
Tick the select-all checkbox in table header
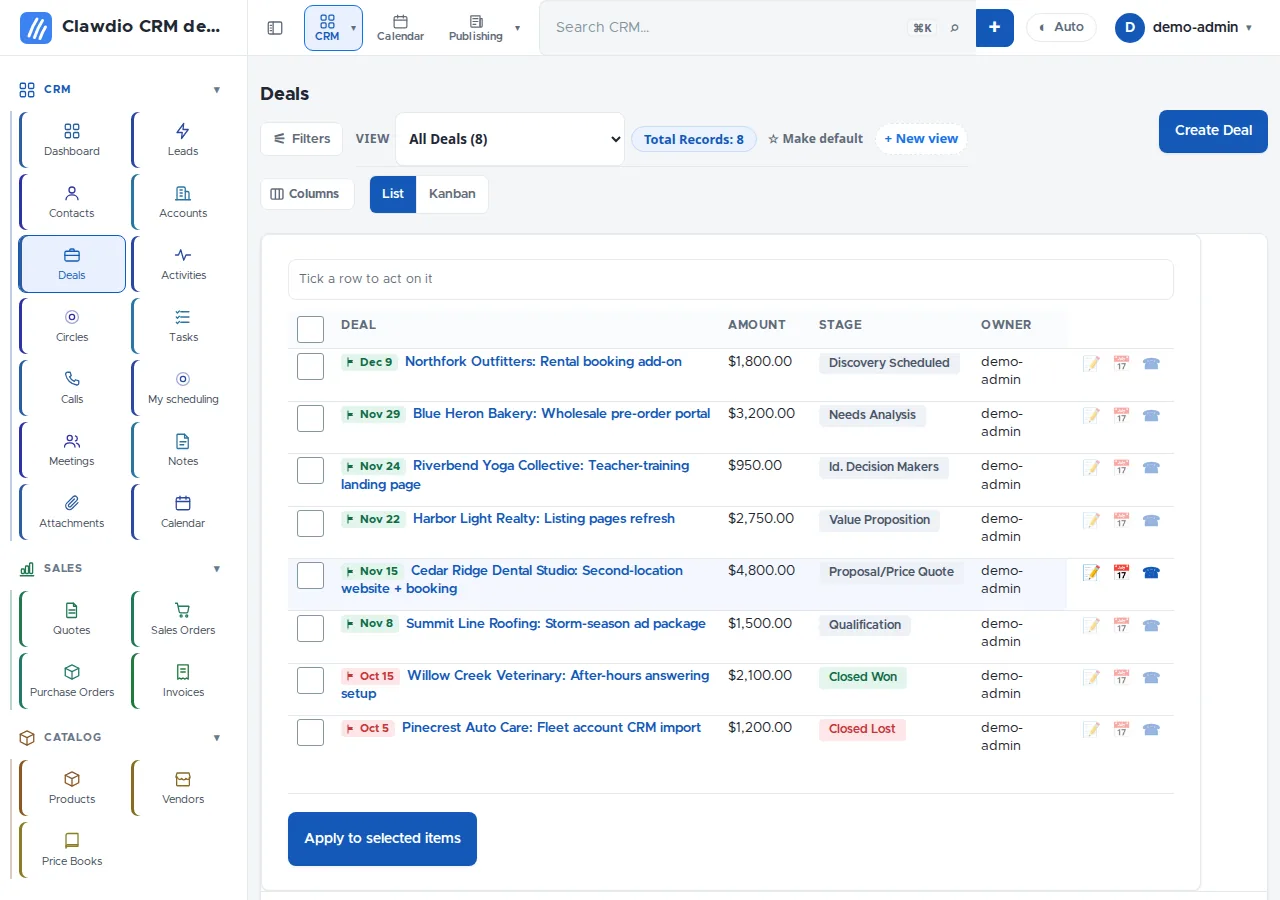click(x=310, y=329)
